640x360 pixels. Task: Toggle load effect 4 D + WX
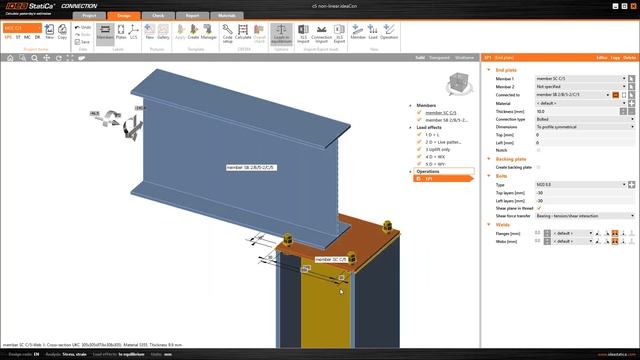coord(419,157)
